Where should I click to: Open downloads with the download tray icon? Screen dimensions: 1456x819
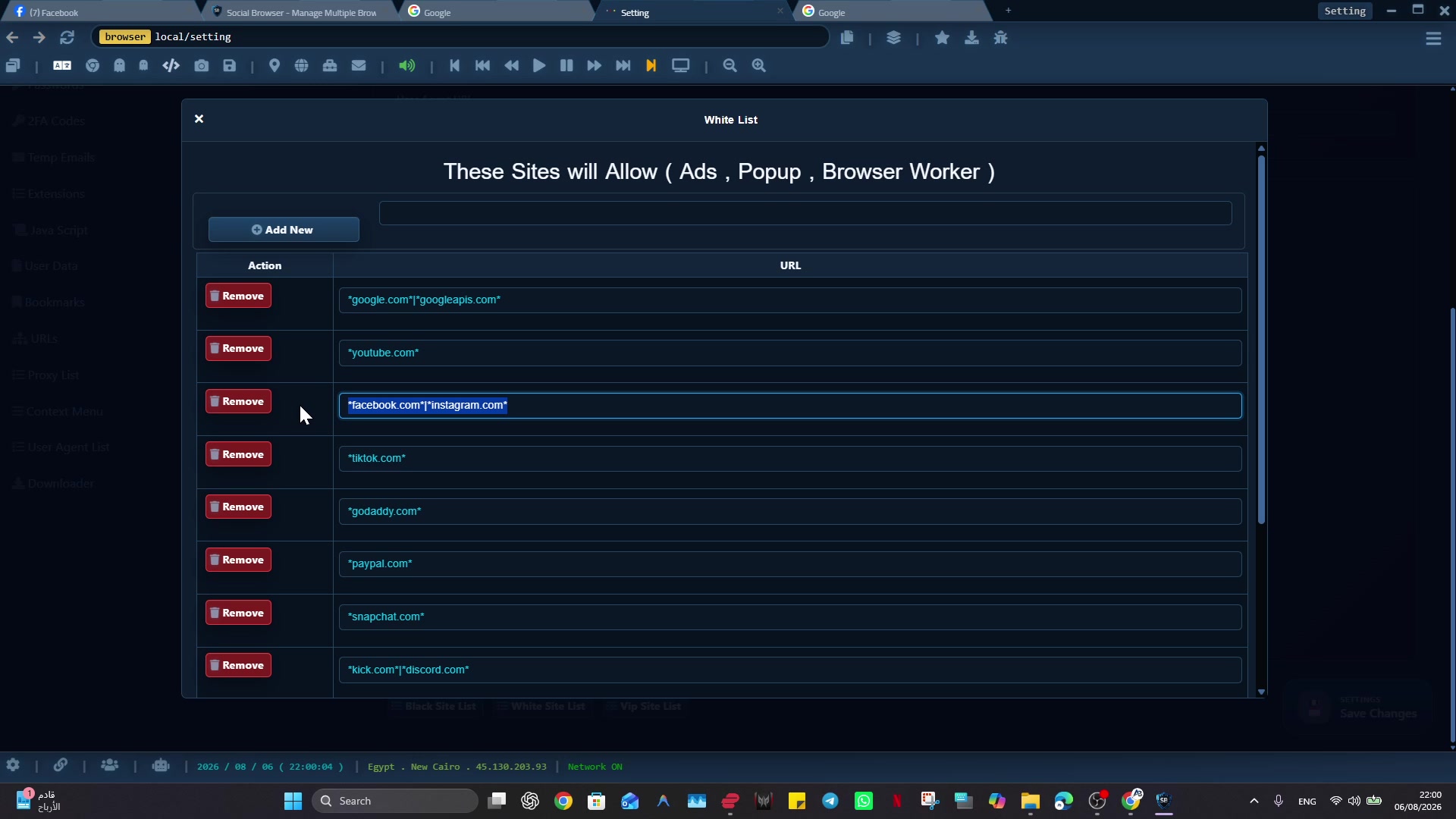[x=971, y=37]
